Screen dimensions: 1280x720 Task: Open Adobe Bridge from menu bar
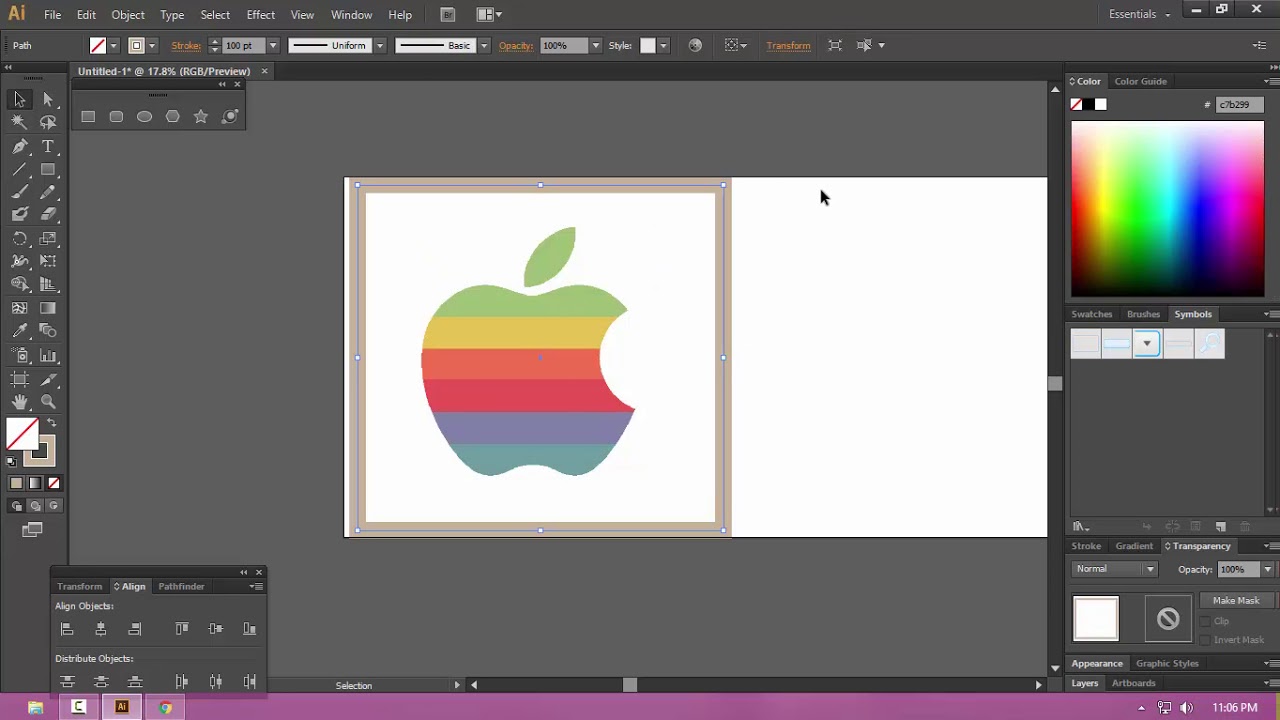pos(448,15)
